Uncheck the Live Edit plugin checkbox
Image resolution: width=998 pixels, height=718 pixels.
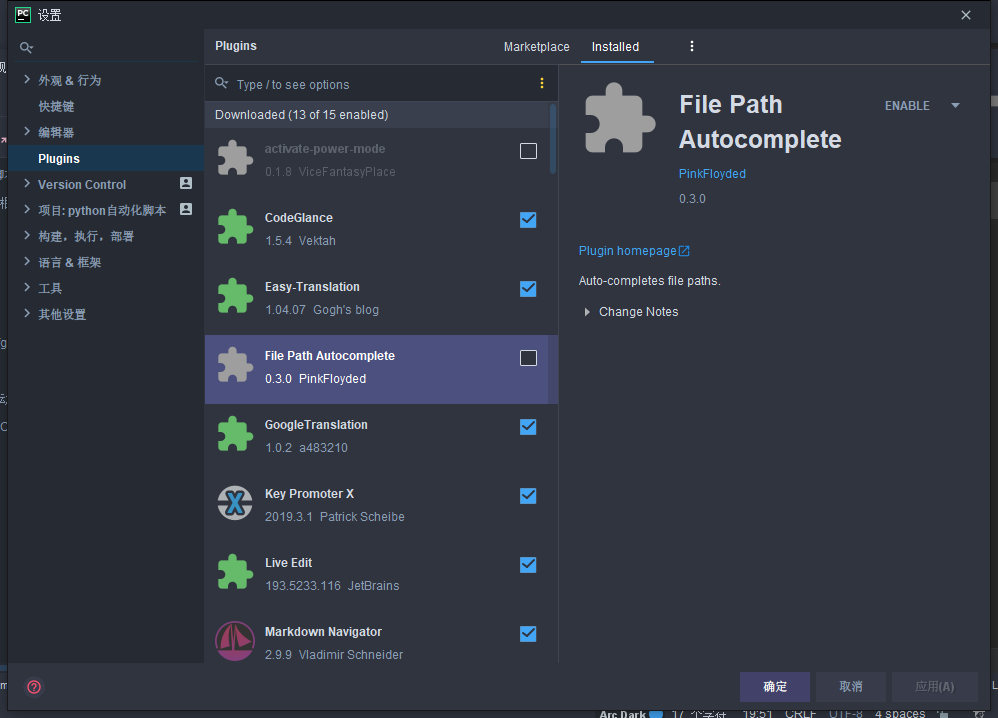click(528, 565)
